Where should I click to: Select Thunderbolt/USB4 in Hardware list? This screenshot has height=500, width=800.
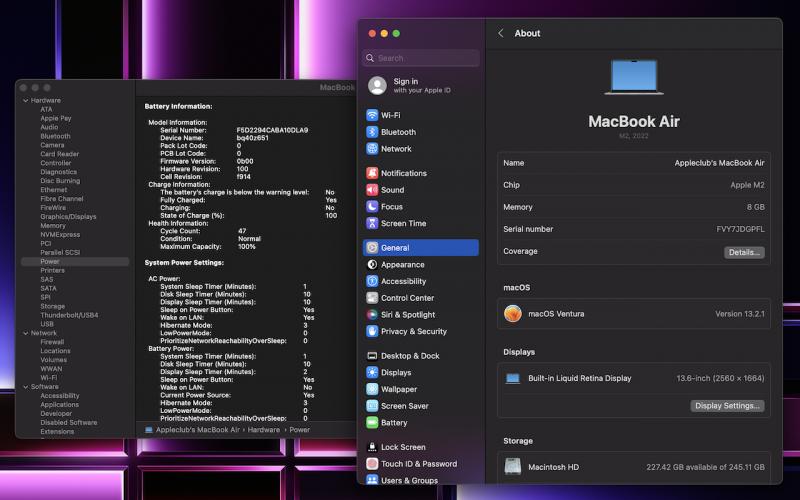[69, 315]
